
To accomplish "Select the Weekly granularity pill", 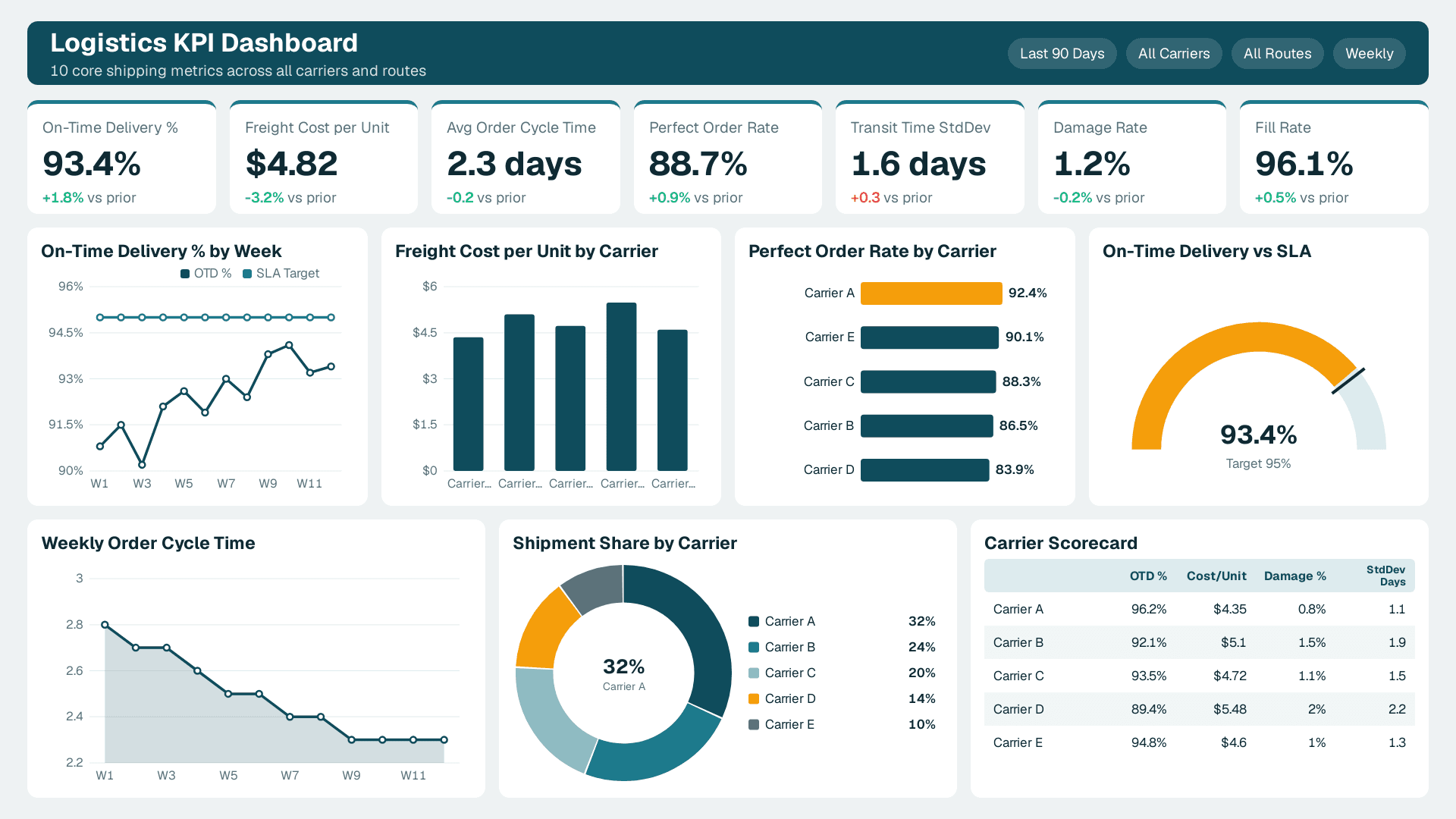I will 1369,54.
